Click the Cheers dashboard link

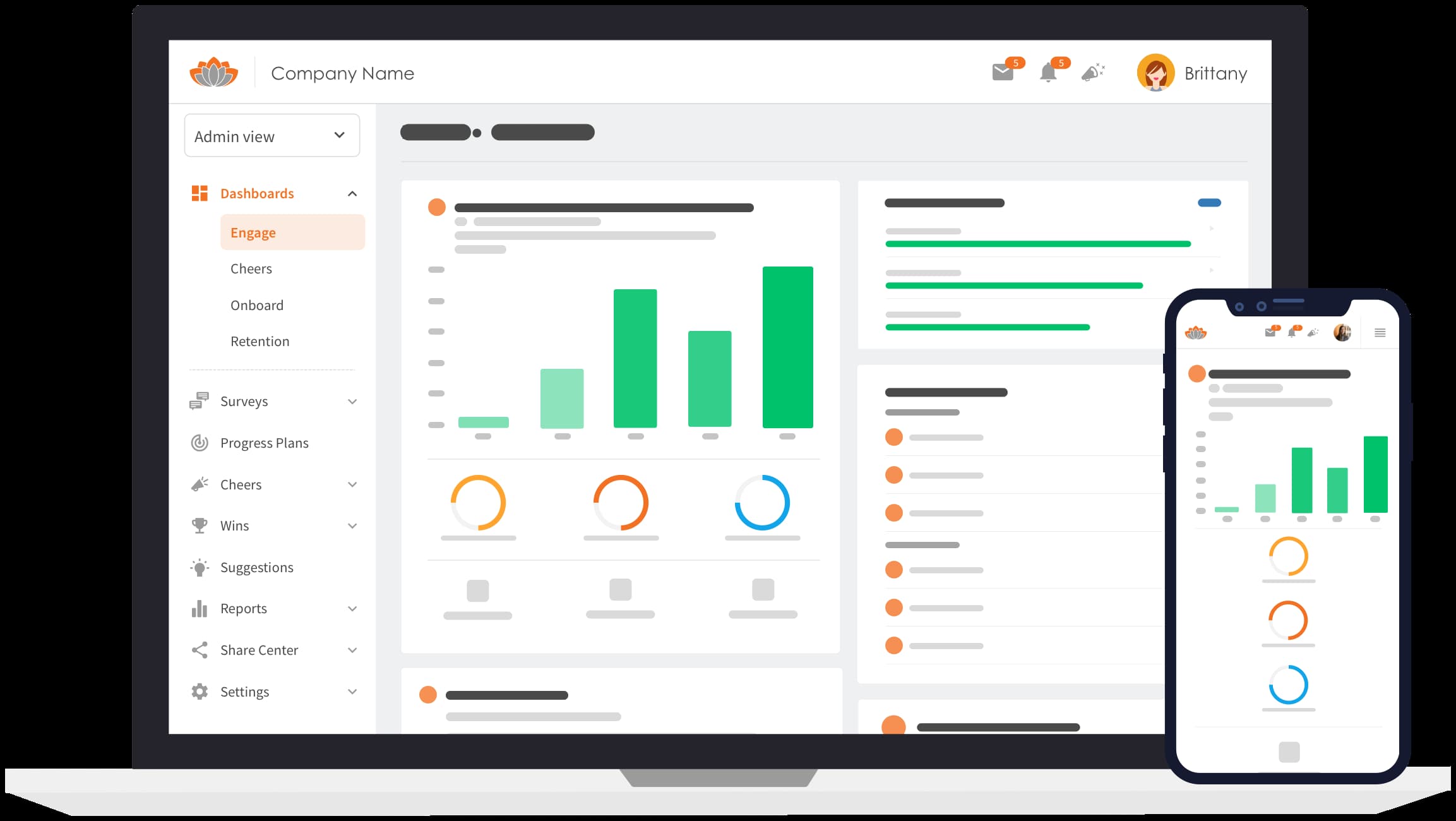click(250, 269)
